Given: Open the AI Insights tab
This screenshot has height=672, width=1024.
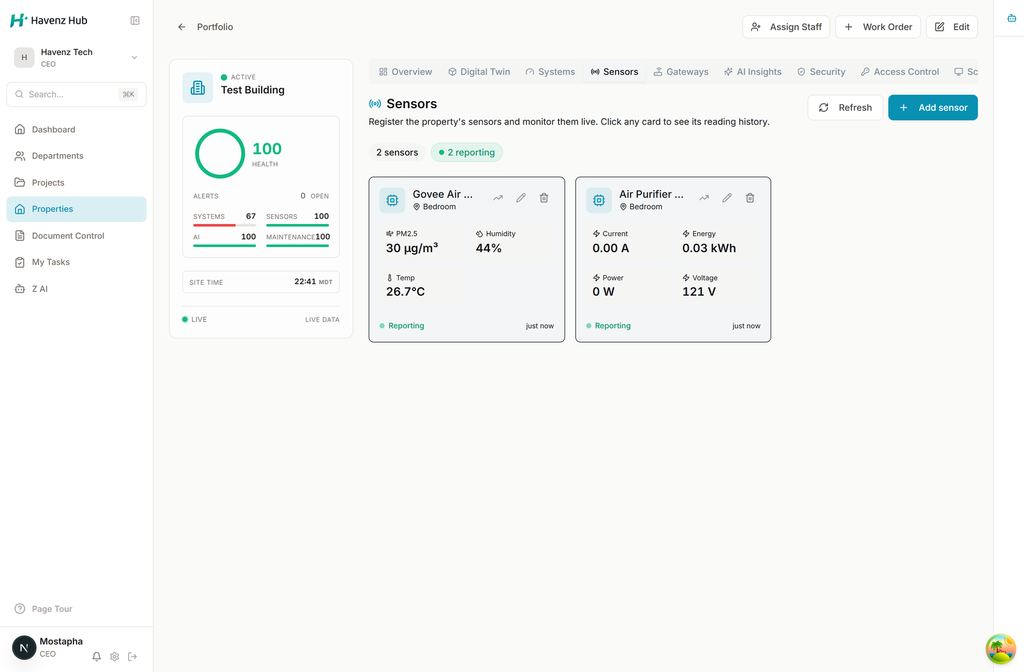Looking at the screenshot, I should (x=752, y=72).
